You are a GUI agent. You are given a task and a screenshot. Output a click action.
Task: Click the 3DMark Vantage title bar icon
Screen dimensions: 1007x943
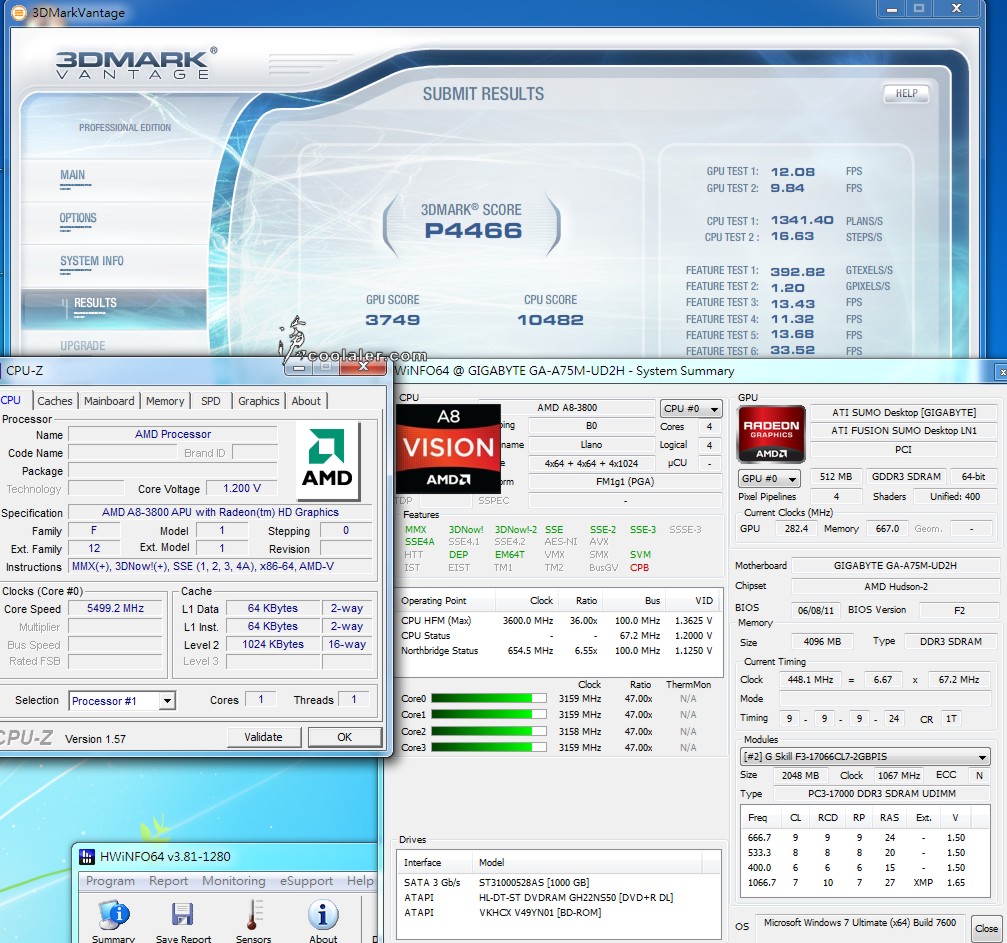[19, 12]
